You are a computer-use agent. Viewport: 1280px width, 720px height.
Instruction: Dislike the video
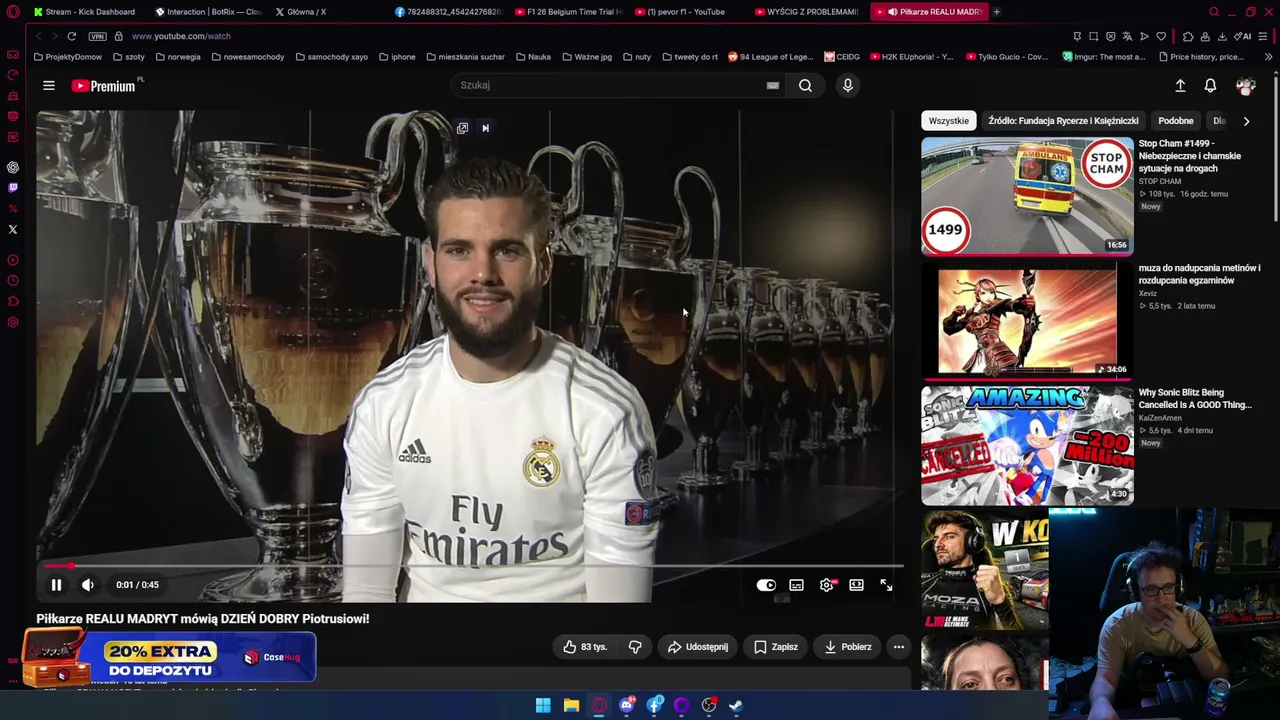(635, 647)
